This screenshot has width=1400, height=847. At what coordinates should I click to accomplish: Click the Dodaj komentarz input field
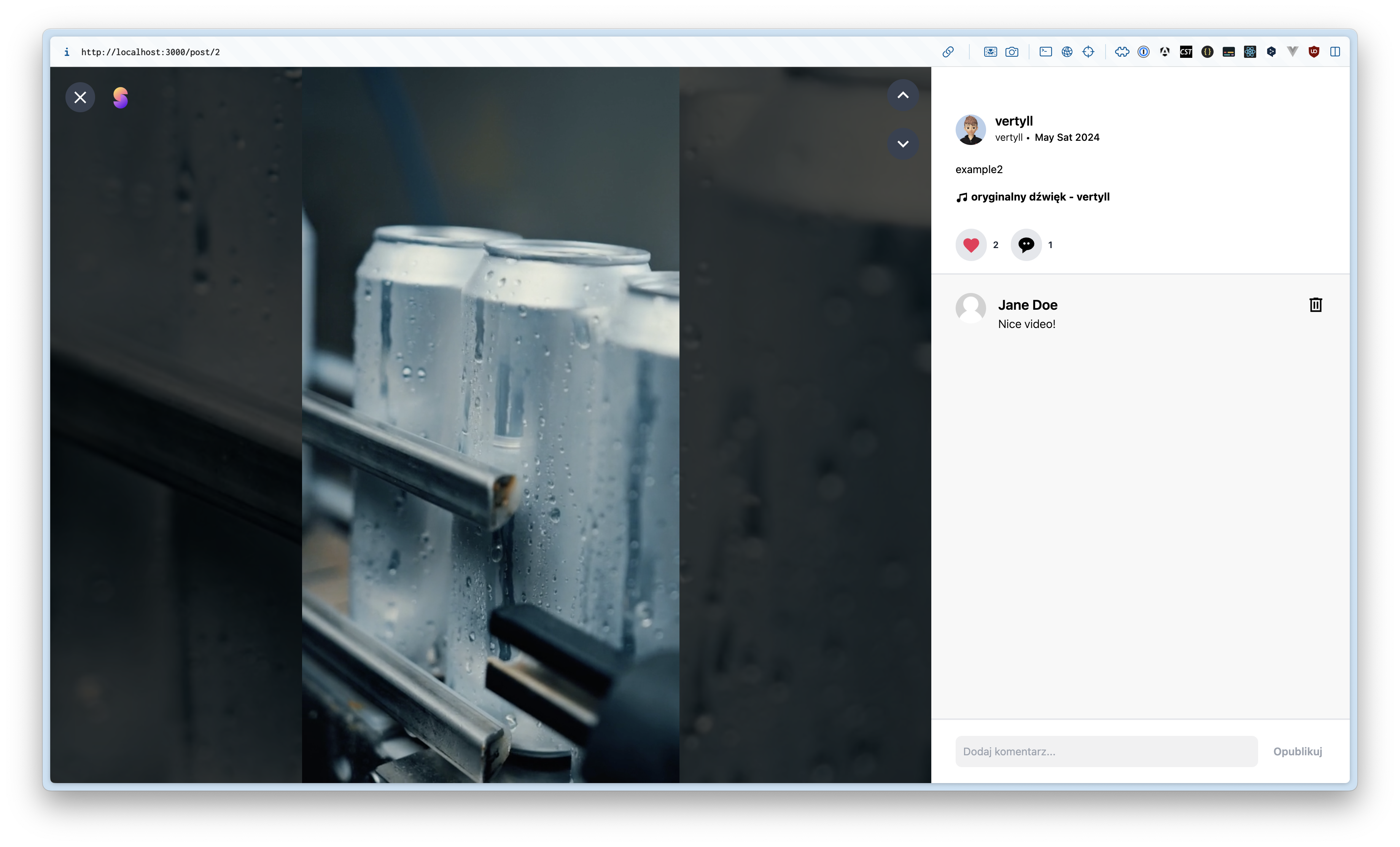(x=1106, y=751)
